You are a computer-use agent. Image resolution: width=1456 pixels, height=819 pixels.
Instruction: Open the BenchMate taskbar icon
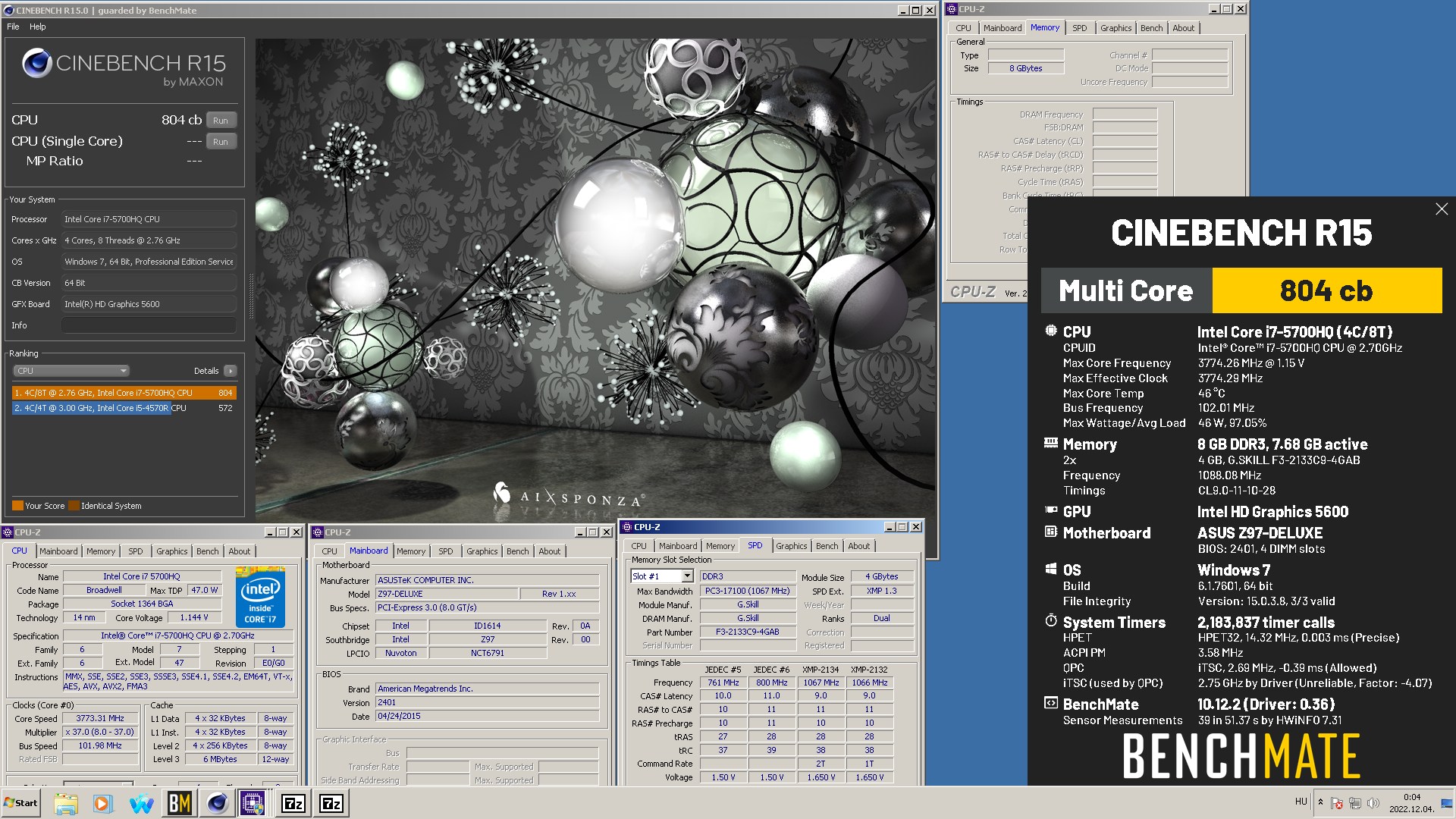click(179, 803)
